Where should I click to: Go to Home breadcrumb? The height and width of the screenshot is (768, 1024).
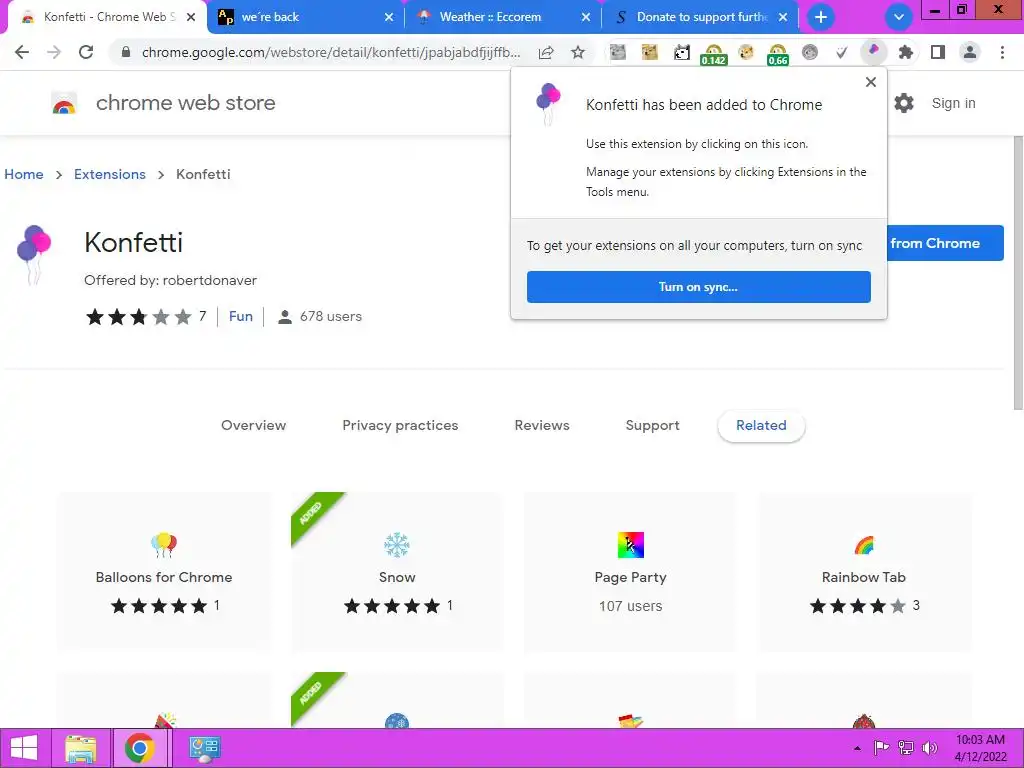click(x=24, y=174)
